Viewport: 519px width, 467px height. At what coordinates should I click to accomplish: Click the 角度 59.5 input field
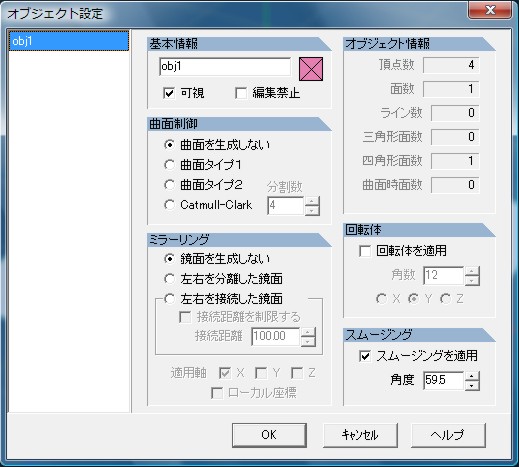(x=443, y=380)
